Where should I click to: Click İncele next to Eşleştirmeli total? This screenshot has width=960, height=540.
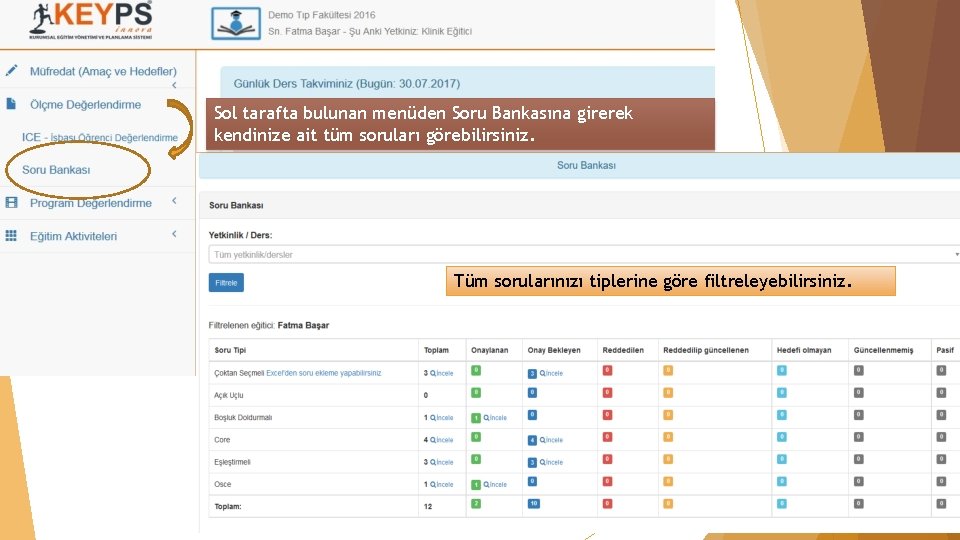pos(441,462)
